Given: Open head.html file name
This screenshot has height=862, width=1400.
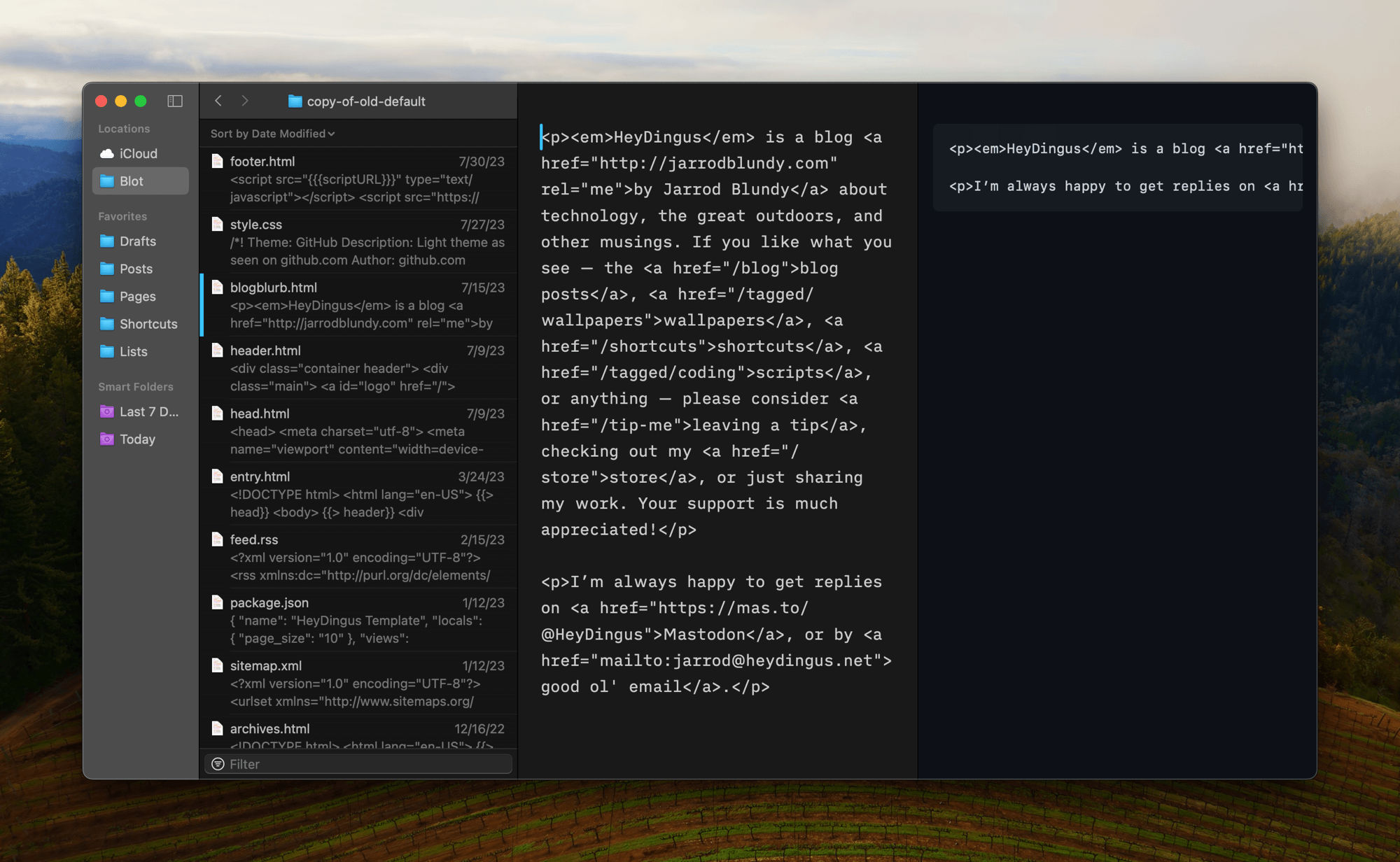Looking at the screenshot, I should (x=260, y=414).
